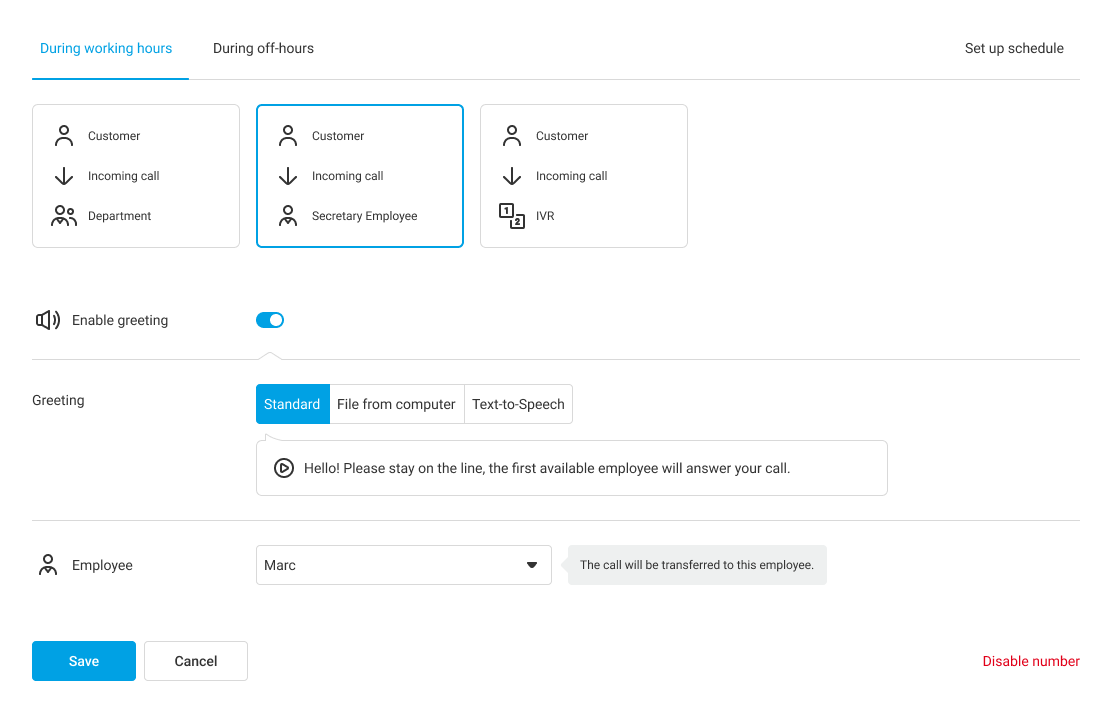
Task: Click the Secretary Employee person icon
Action: pyautogui.click(x=288, y=216)
